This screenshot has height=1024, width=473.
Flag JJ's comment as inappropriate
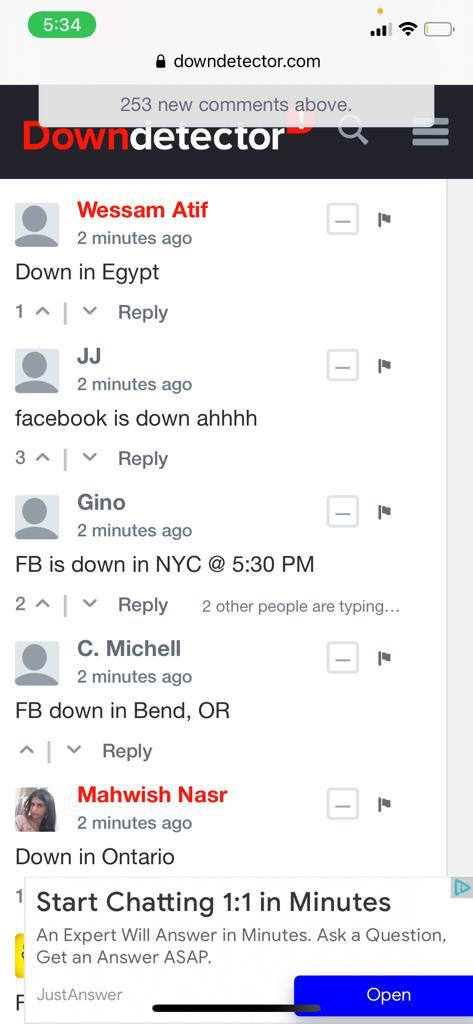[384, 365]
